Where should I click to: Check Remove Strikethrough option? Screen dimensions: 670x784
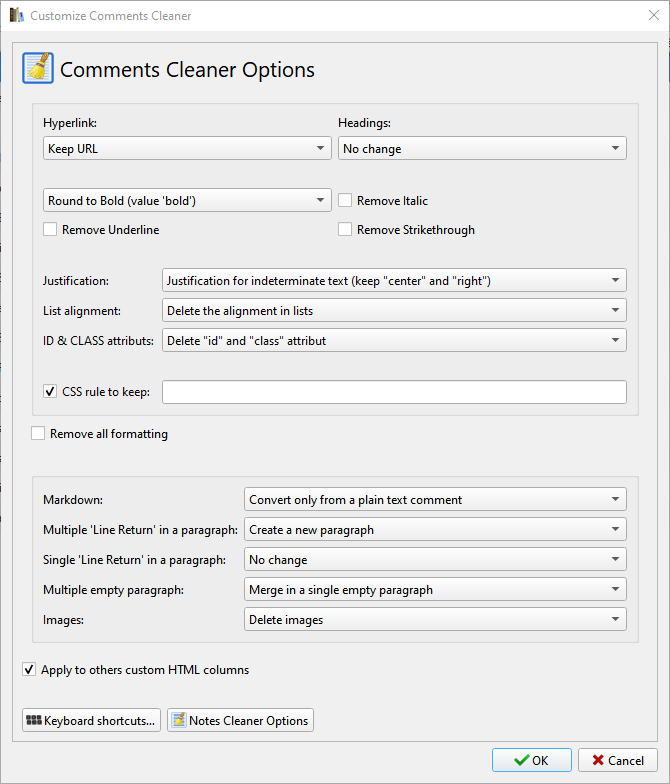[x=345, y=230]
